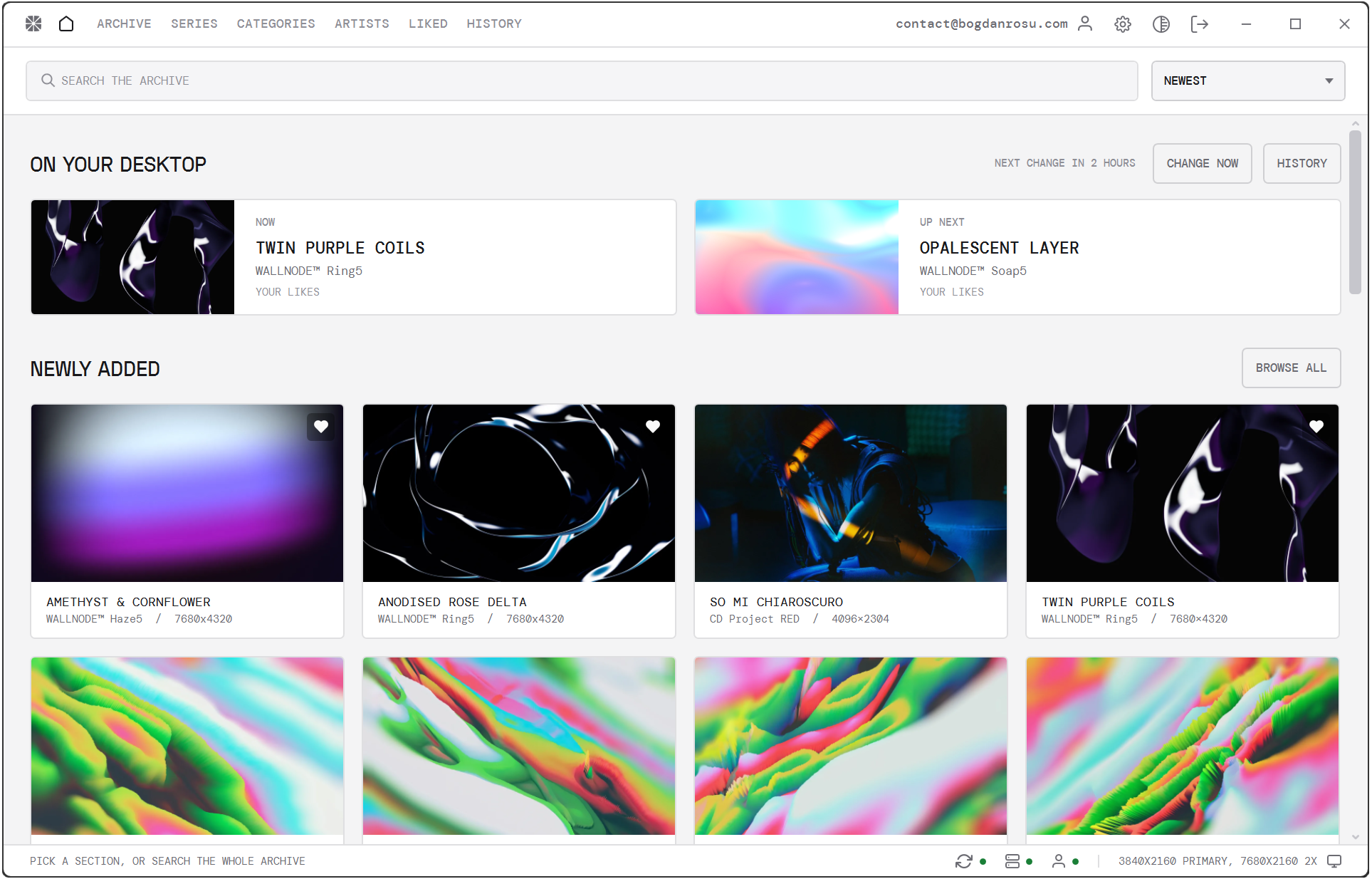
Task: Click the monitor icon in status bar
Action: pyautogui.click(x=1335, y=861)
